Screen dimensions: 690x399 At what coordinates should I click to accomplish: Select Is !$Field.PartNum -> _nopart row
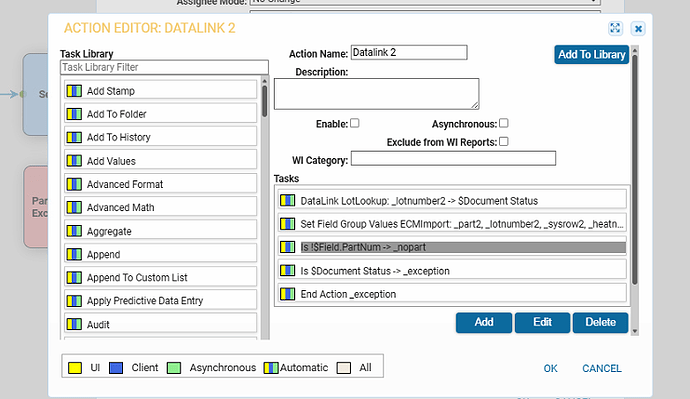452,247
